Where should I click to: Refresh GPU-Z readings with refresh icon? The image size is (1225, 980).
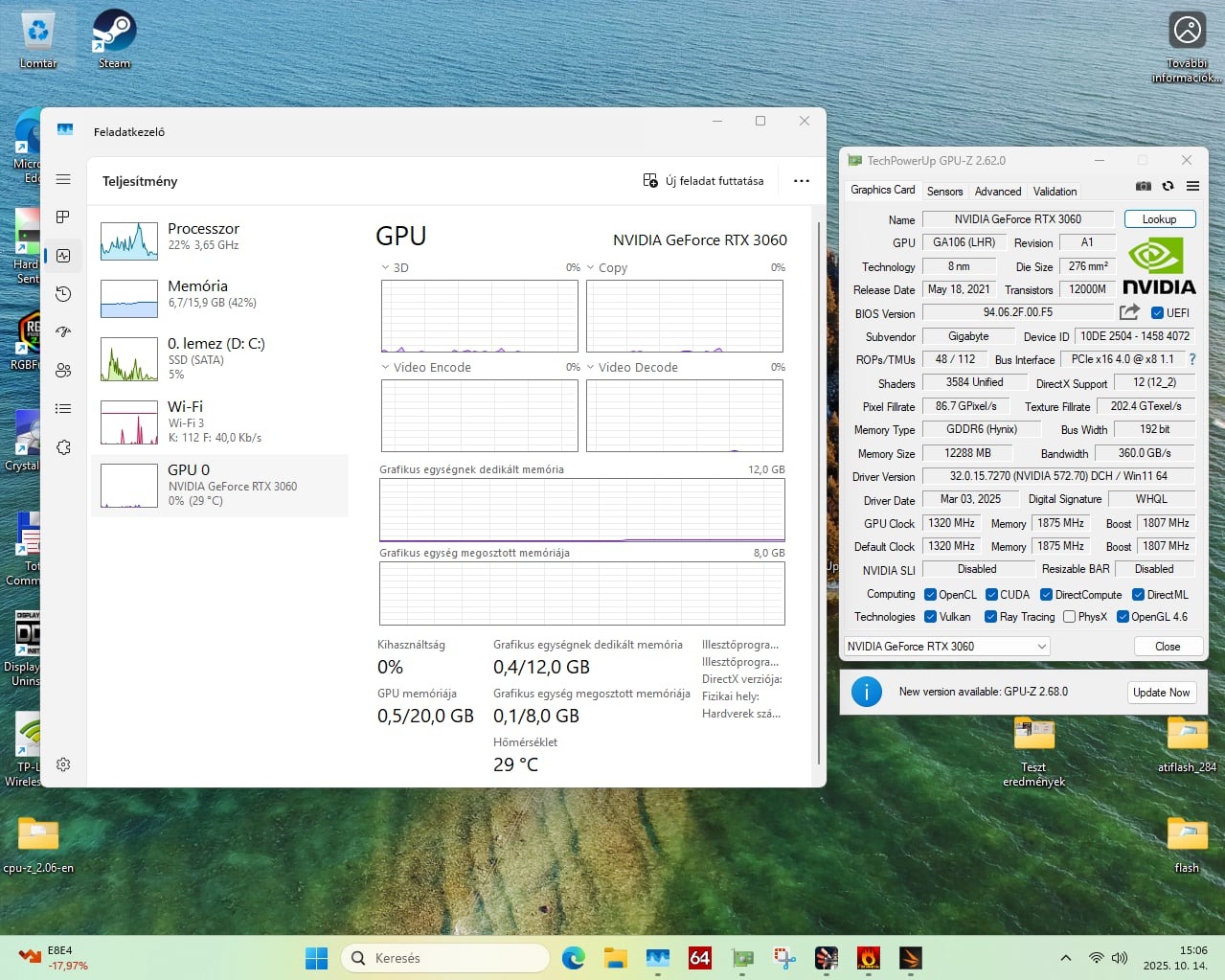pos(1168,186)
